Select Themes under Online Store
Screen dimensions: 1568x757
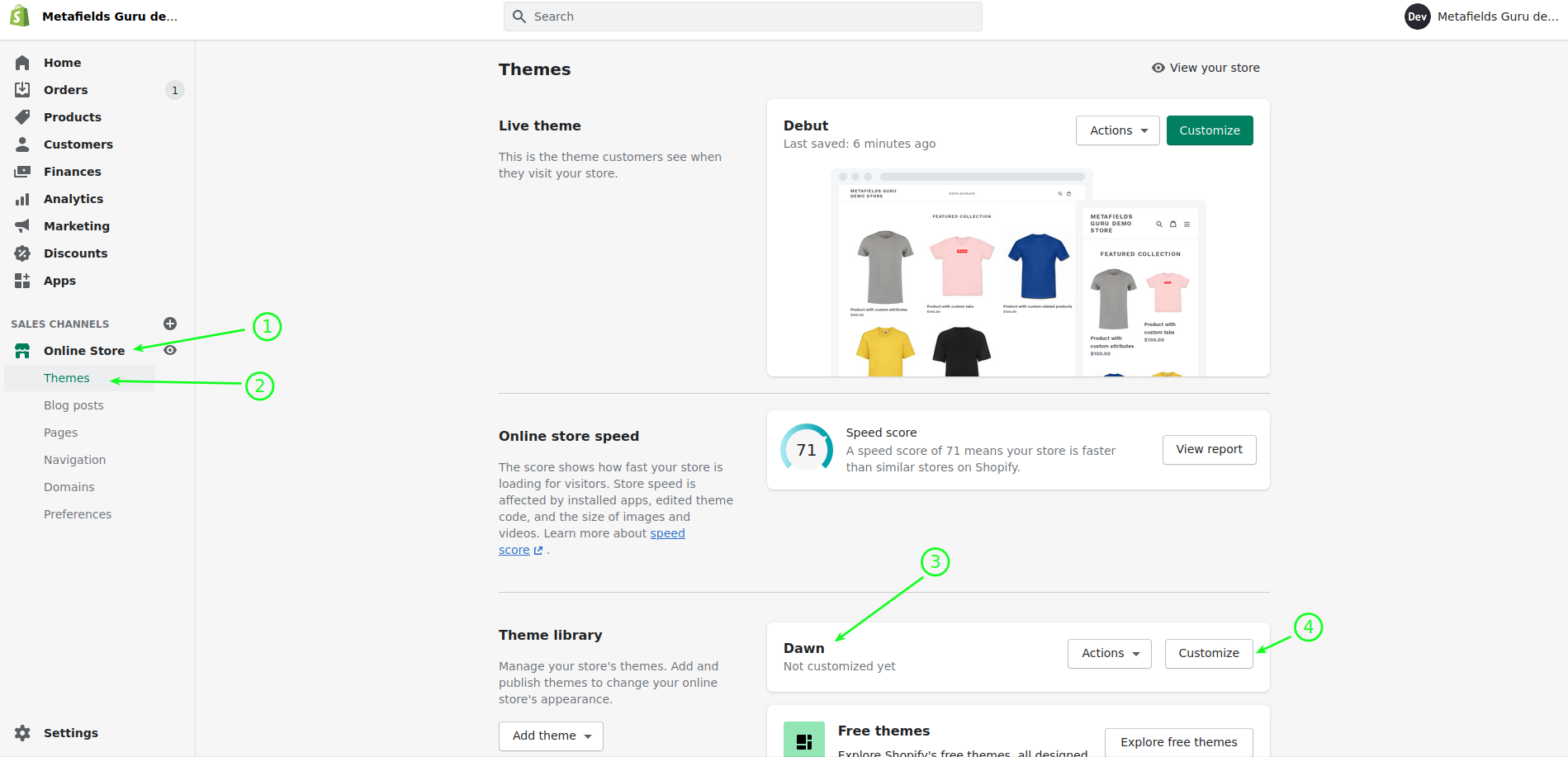[x=67, y=378]
